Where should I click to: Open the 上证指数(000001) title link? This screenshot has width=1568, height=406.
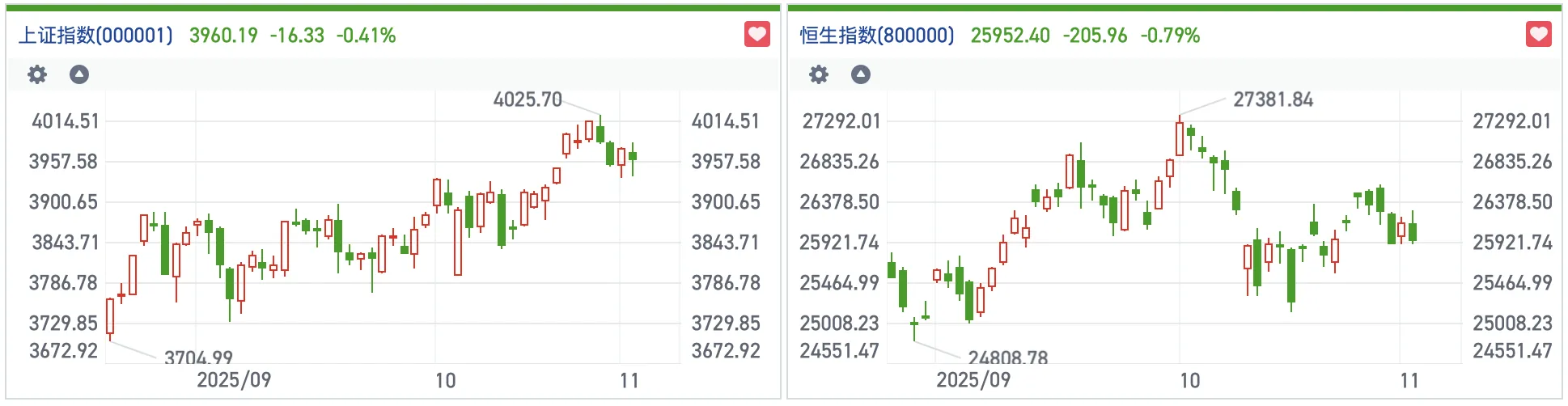point(95,36)
